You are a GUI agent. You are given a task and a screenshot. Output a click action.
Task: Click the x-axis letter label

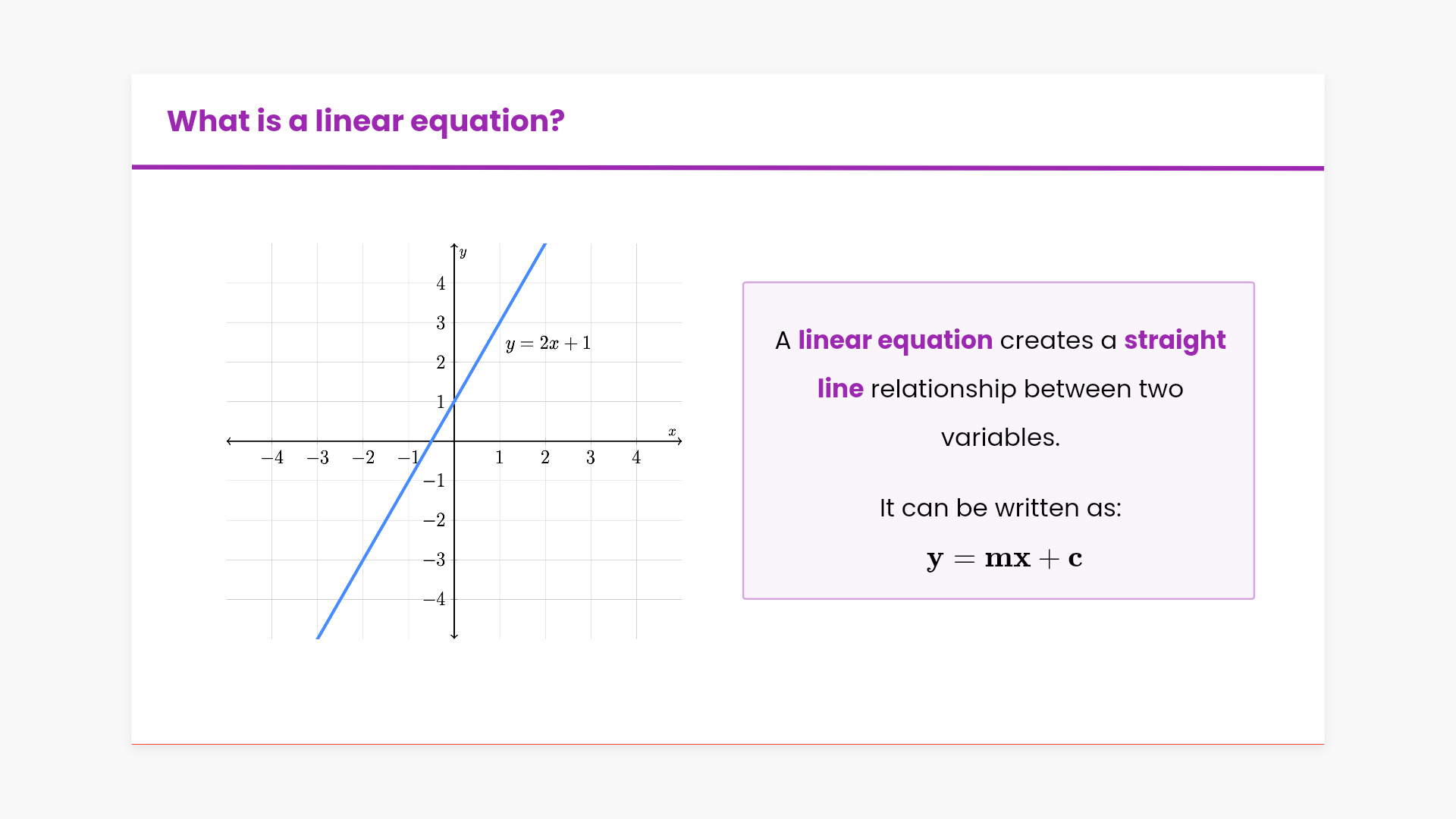(x=672, y=431)
